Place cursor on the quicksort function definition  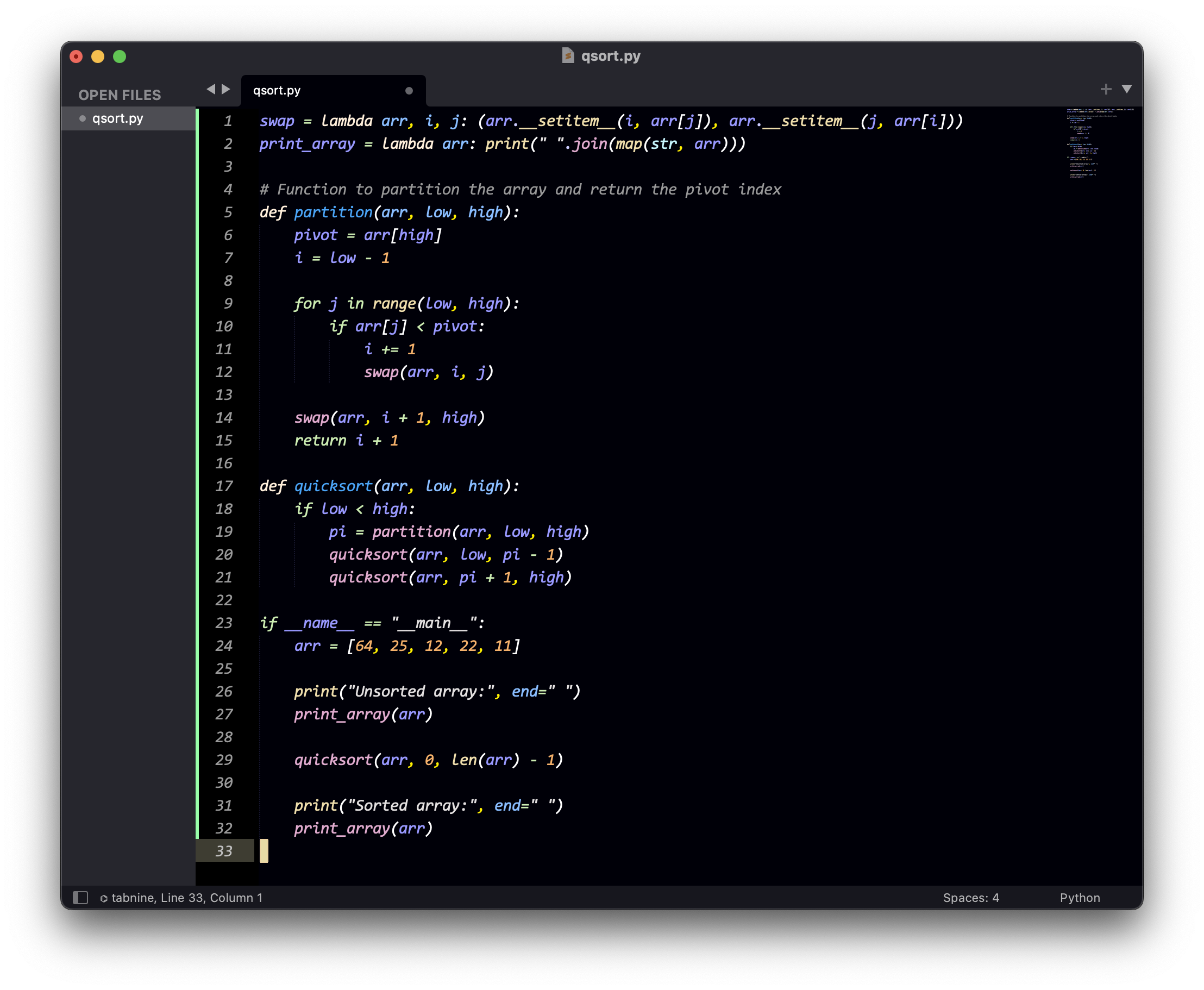pos(334,486)
